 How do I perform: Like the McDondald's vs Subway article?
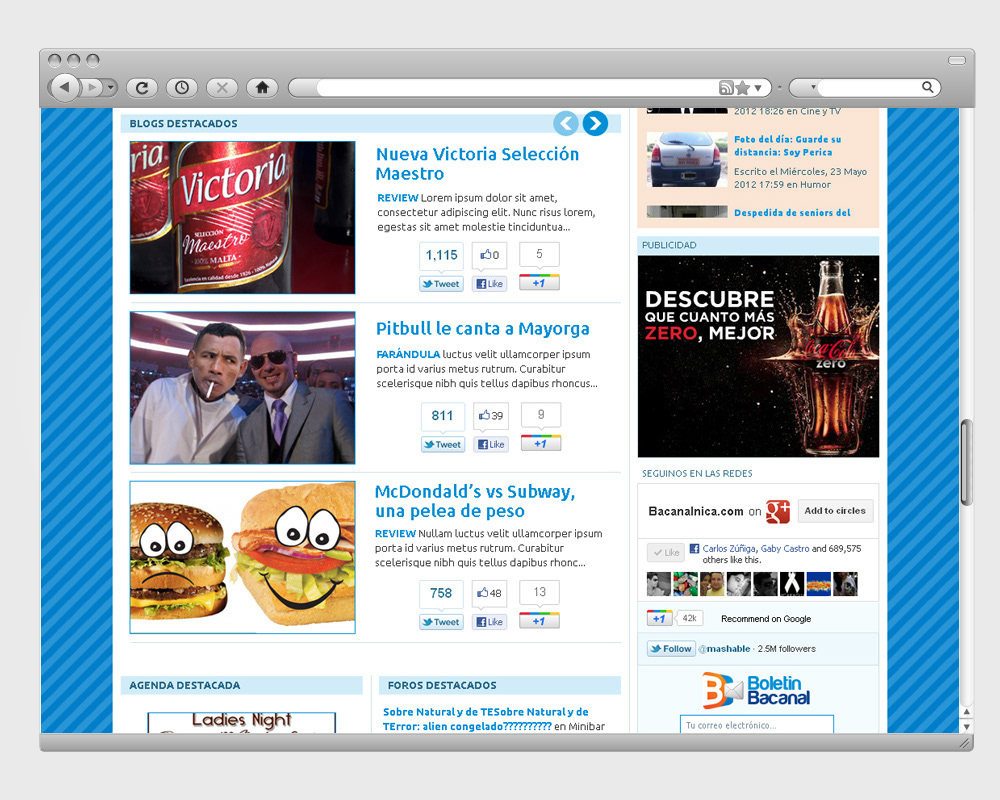490,622
